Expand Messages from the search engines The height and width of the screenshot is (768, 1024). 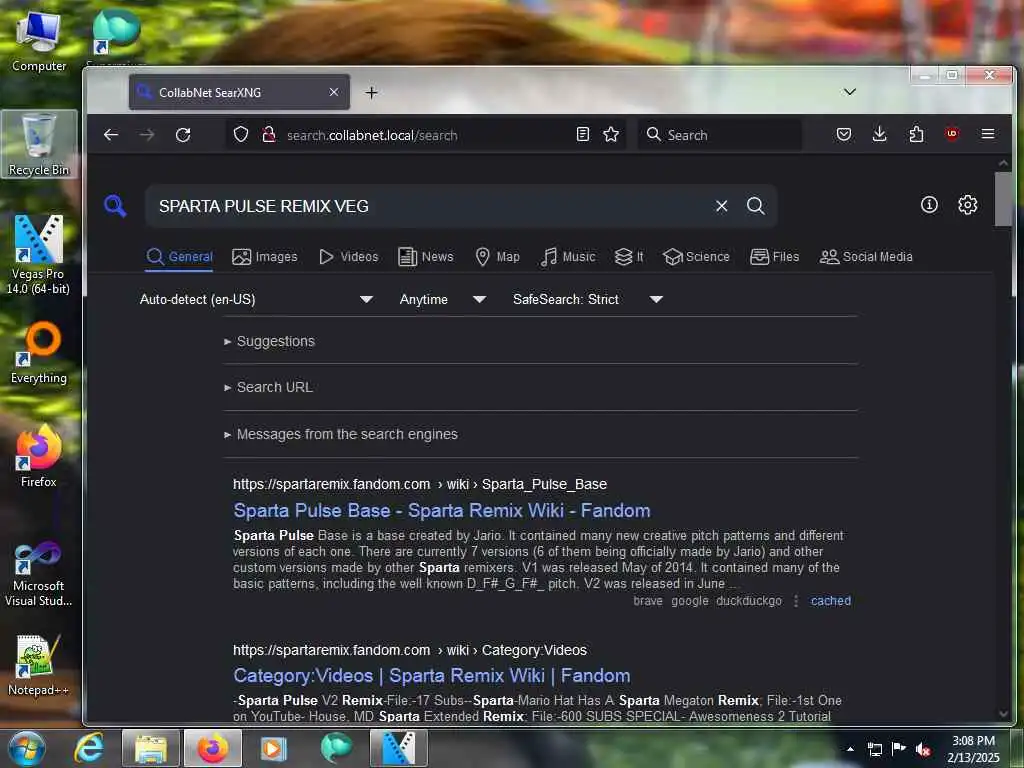point(341,434)
